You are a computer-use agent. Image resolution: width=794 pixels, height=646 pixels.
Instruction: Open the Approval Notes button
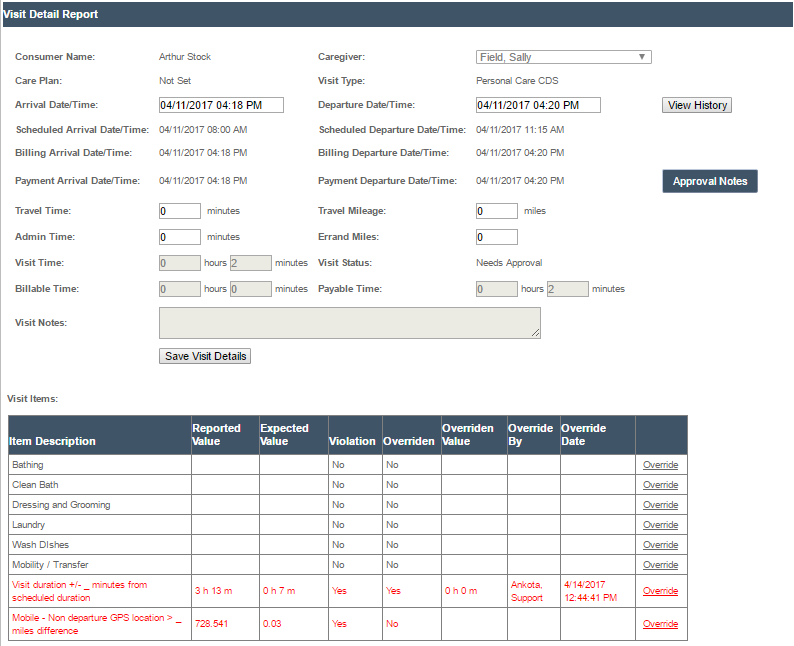click(709, 181)
